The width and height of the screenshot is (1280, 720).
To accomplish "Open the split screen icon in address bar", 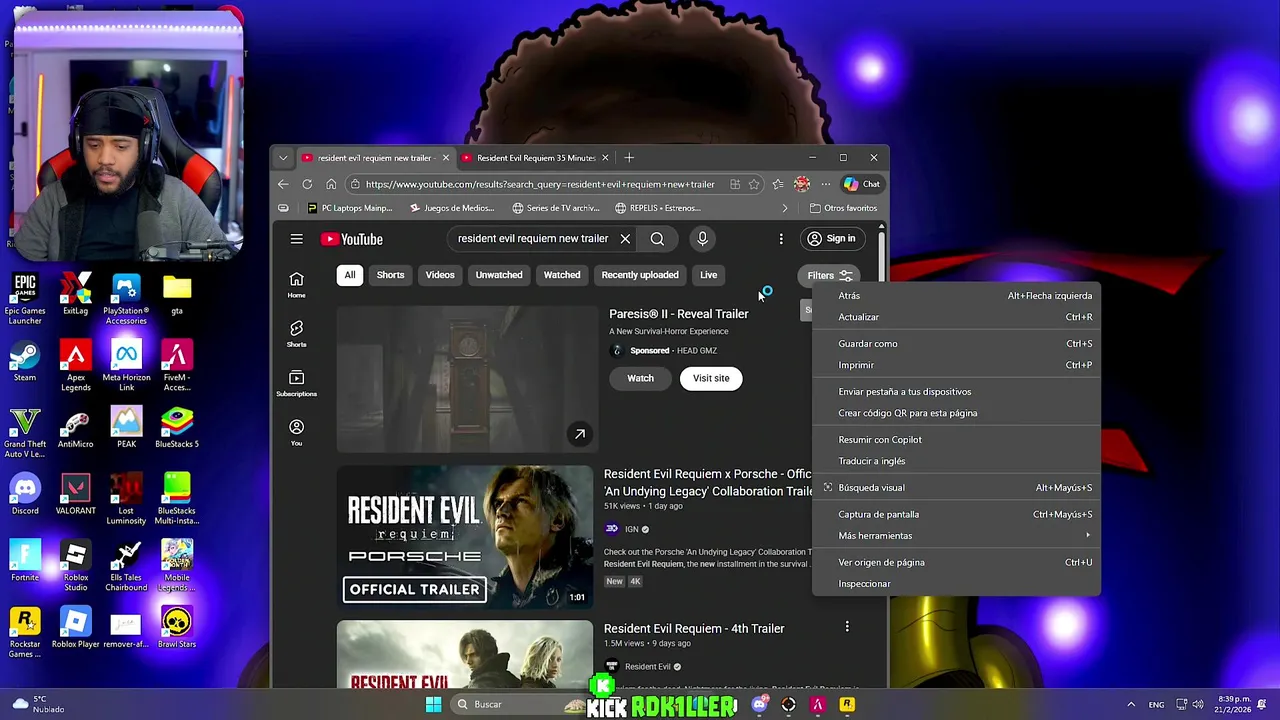I will point(735,184).
